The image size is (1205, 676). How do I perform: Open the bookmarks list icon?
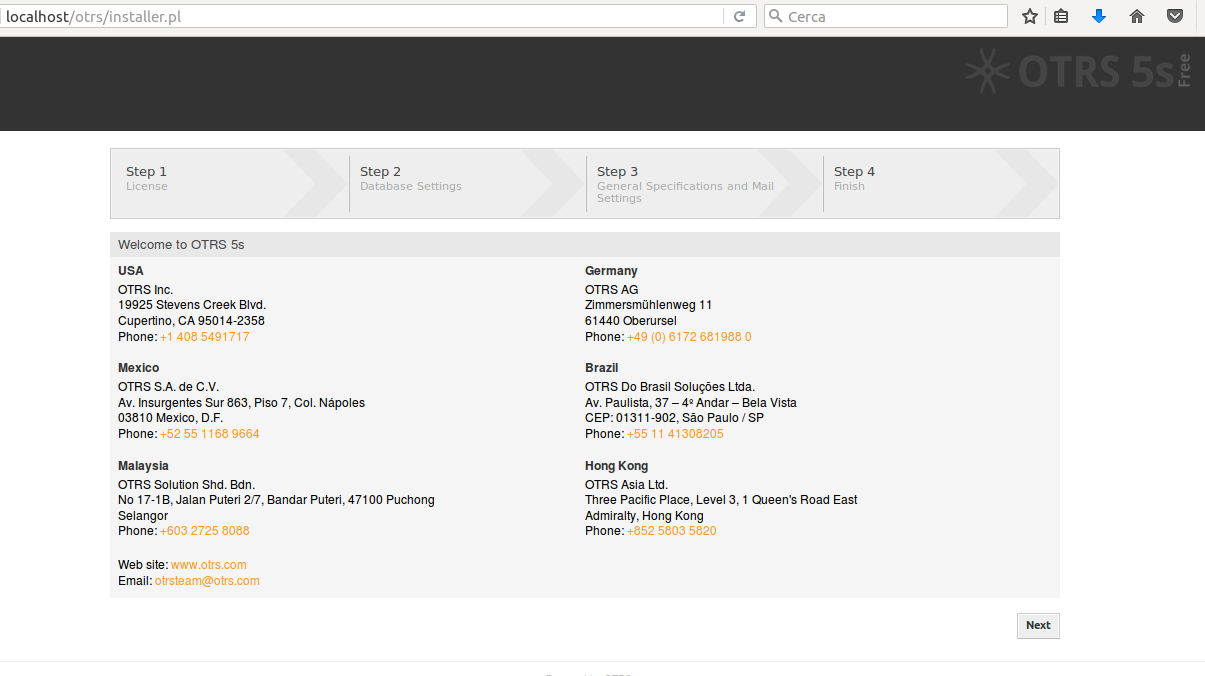click(x=1061, y=16)
